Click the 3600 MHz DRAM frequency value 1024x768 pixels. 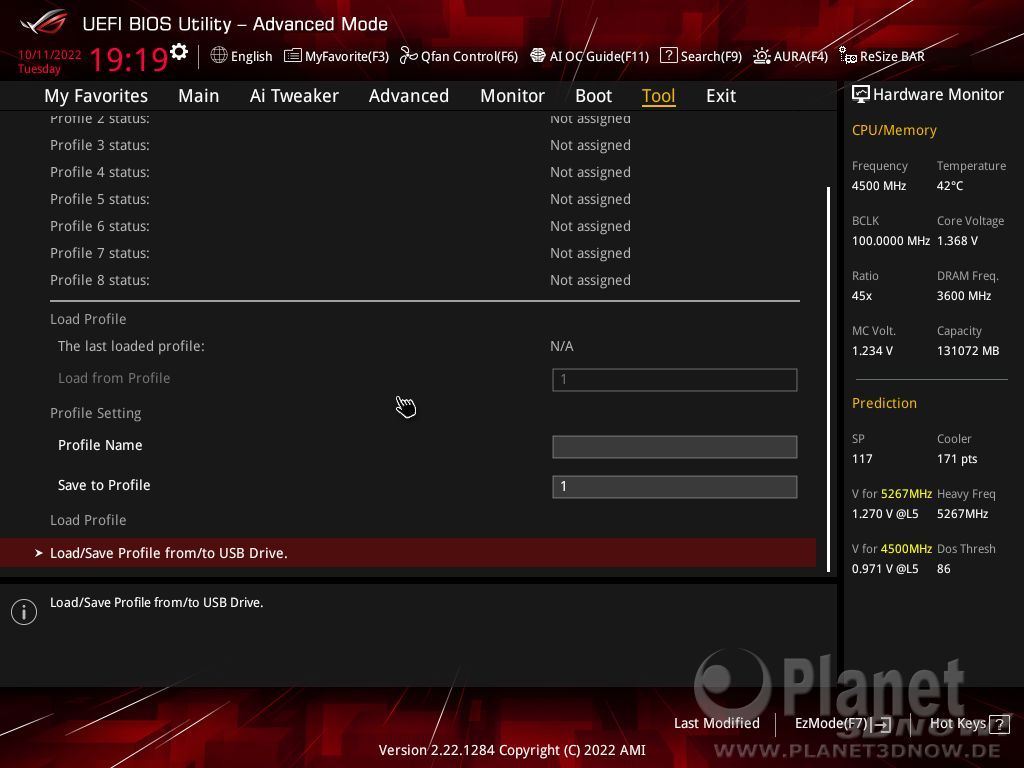(x=964, y=296)
